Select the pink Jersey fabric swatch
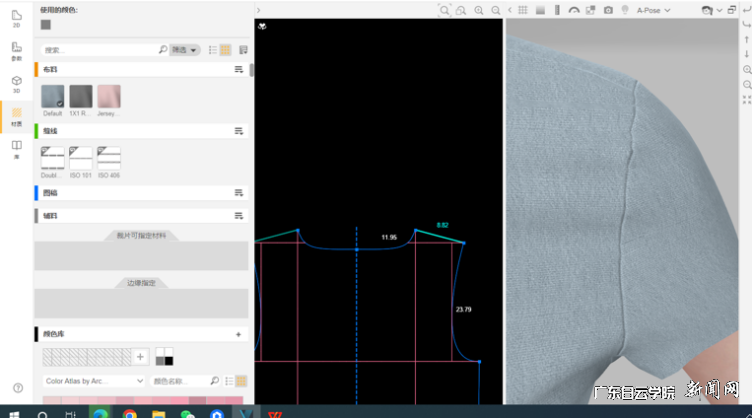The width and height of the screenshot is (752, 418). click(x=109, y=96)
